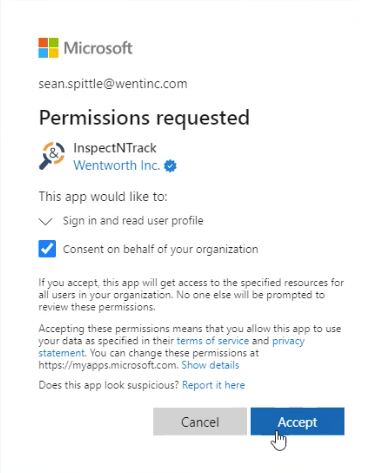Click the blue verified publisher badge
This screenshot has height=473, width=382.
tap(170, 166)
